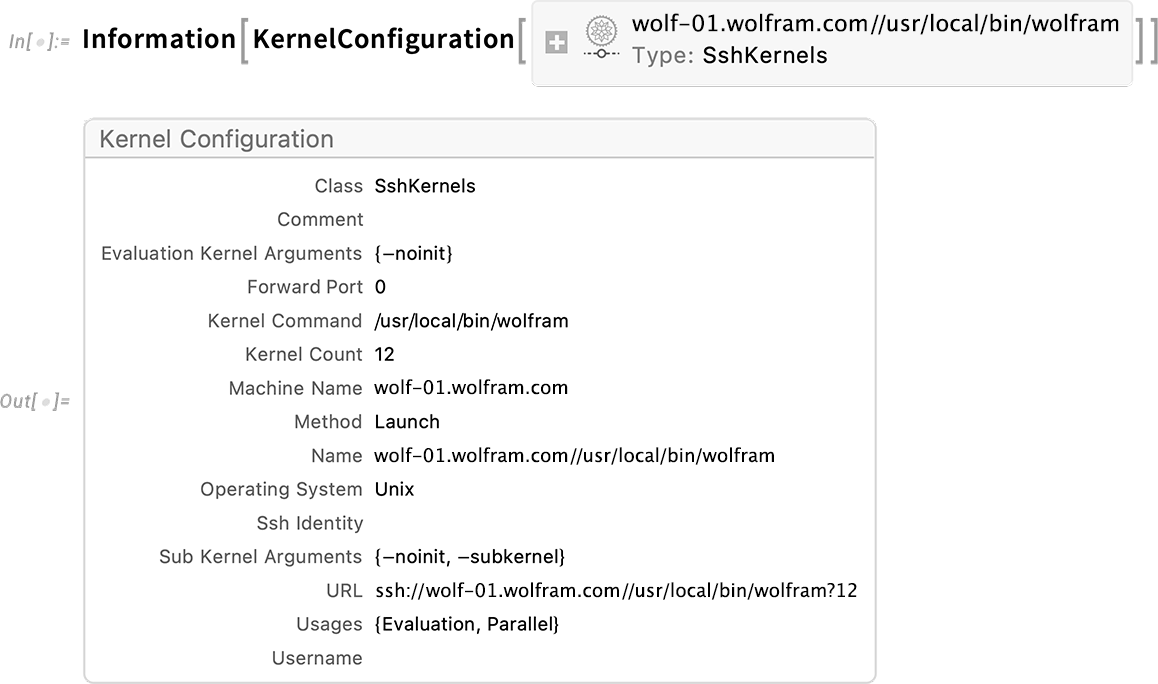The image size is (1158, 684).
Task: Click the Forward Port value 0
Action: 380,287
